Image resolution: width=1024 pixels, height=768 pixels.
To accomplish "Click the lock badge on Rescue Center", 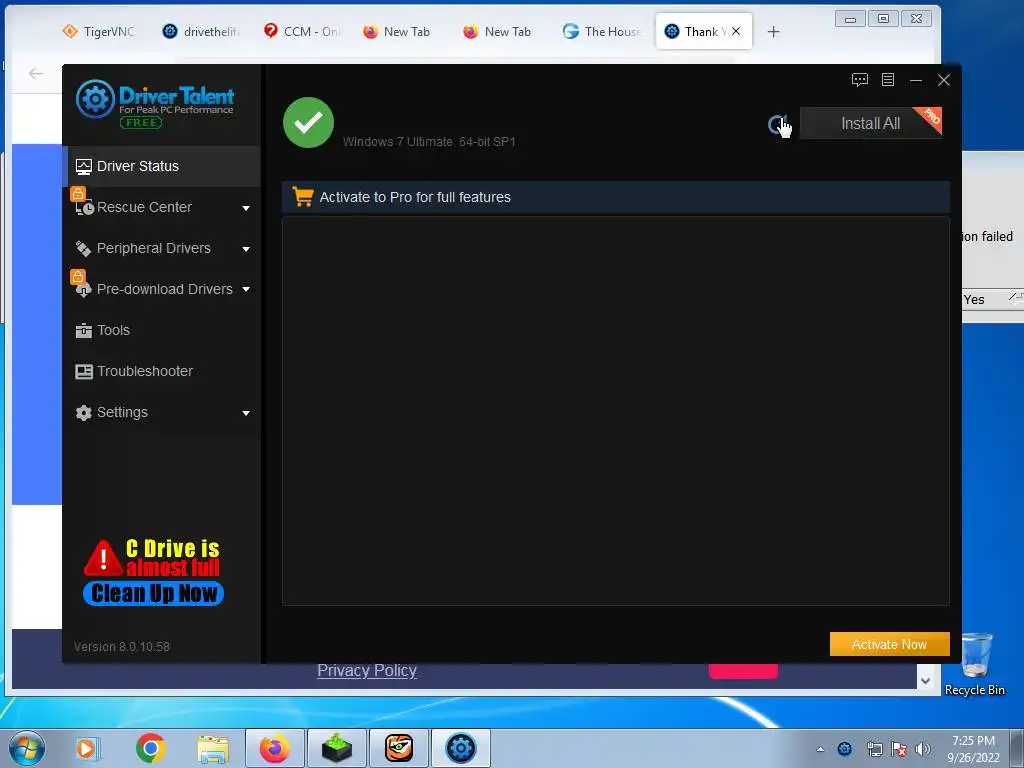I will pos(78,193).
